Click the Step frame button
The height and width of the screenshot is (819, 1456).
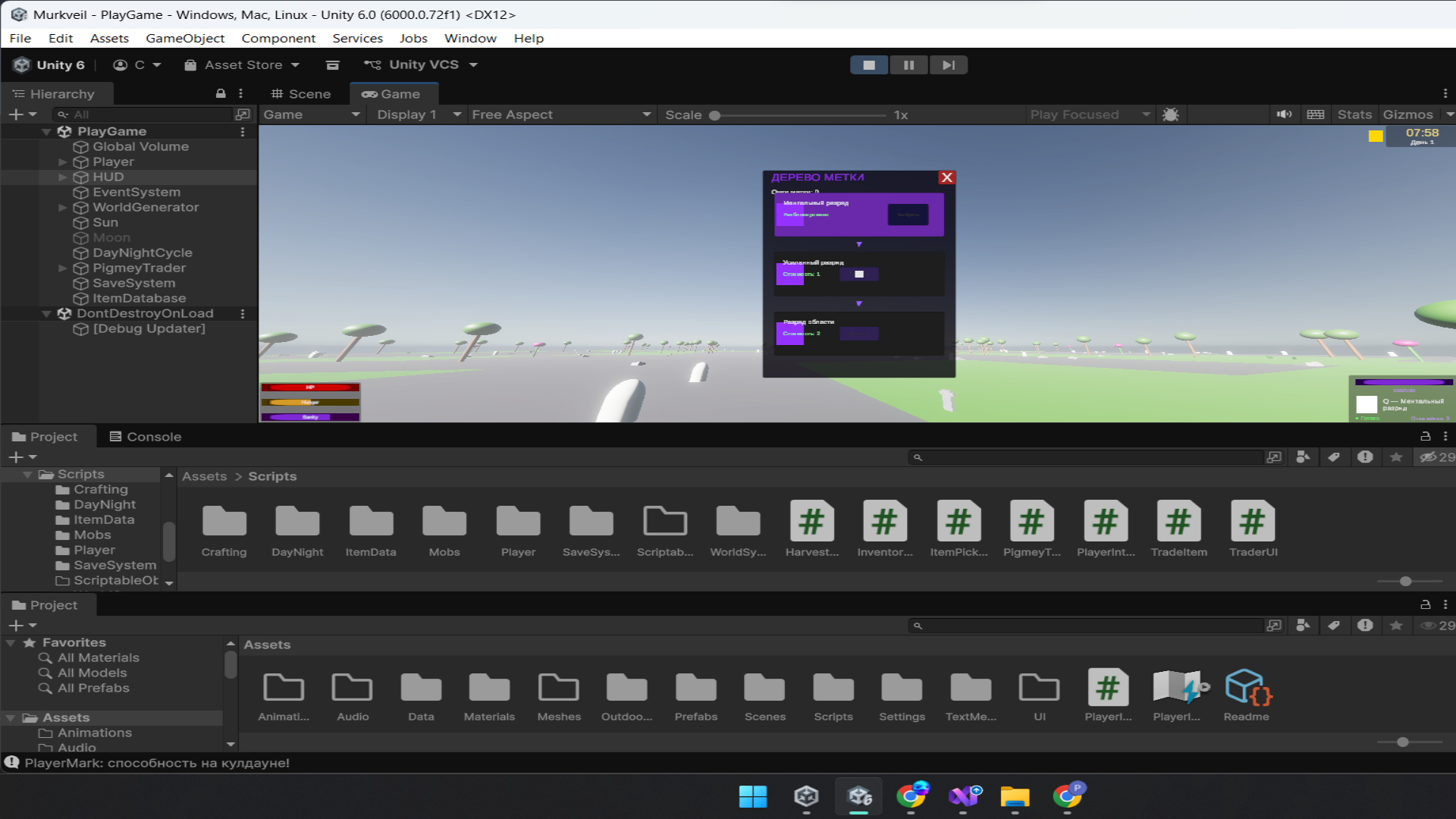point(948,65)
